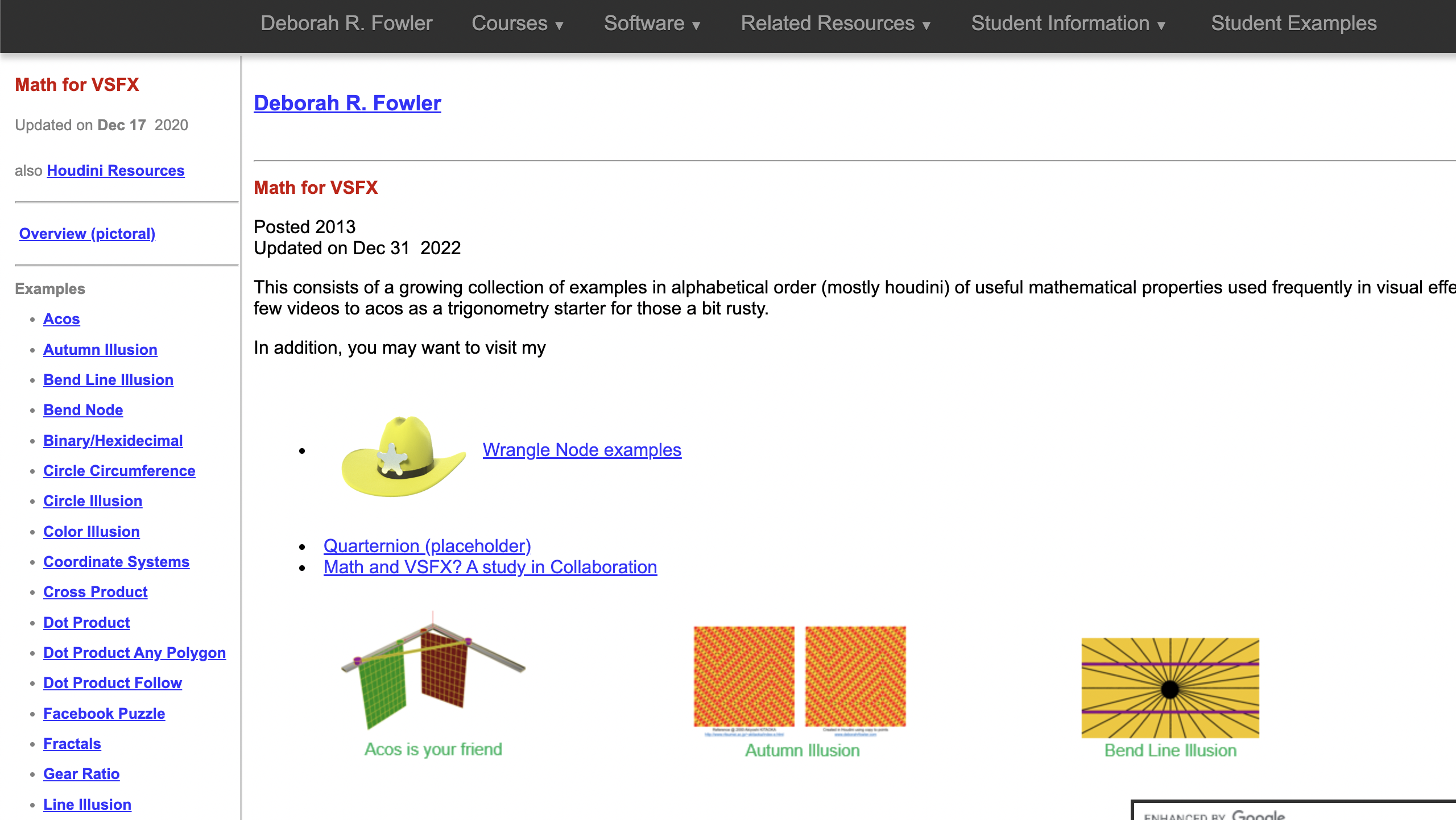Viewport: 1456px width, 820px height.
Task: Go to Student Examples menu item
Action: coord(1293,24)
